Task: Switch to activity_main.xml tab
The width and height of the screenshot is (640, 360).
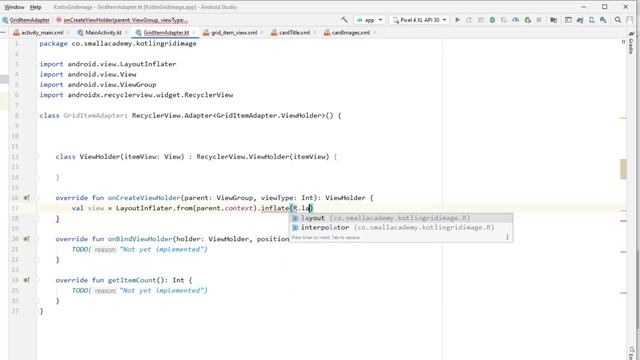Action: (42, 32)
